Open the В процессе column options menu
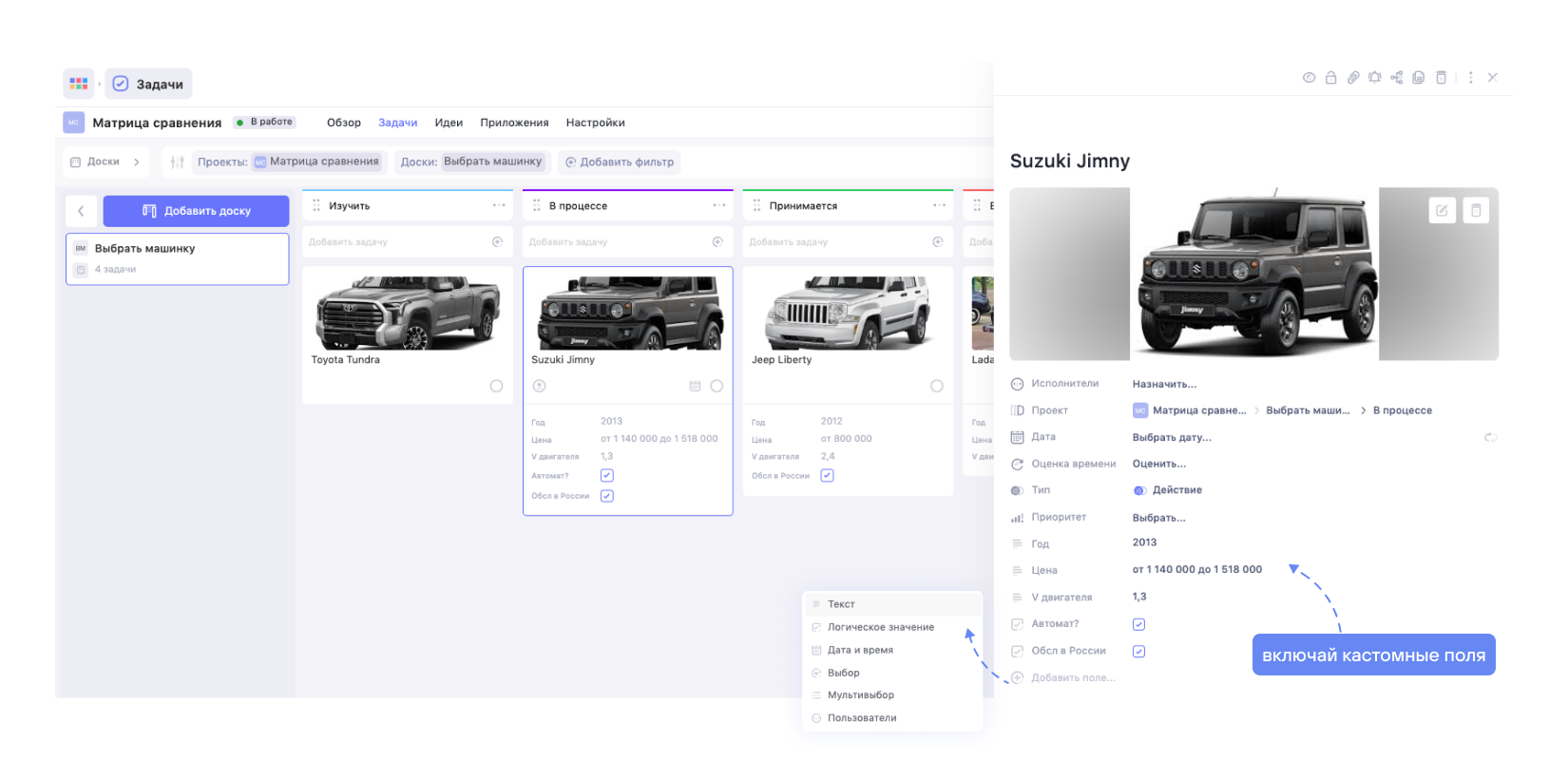The height and width of the screenshot is (760, 1568). (719, 205)
